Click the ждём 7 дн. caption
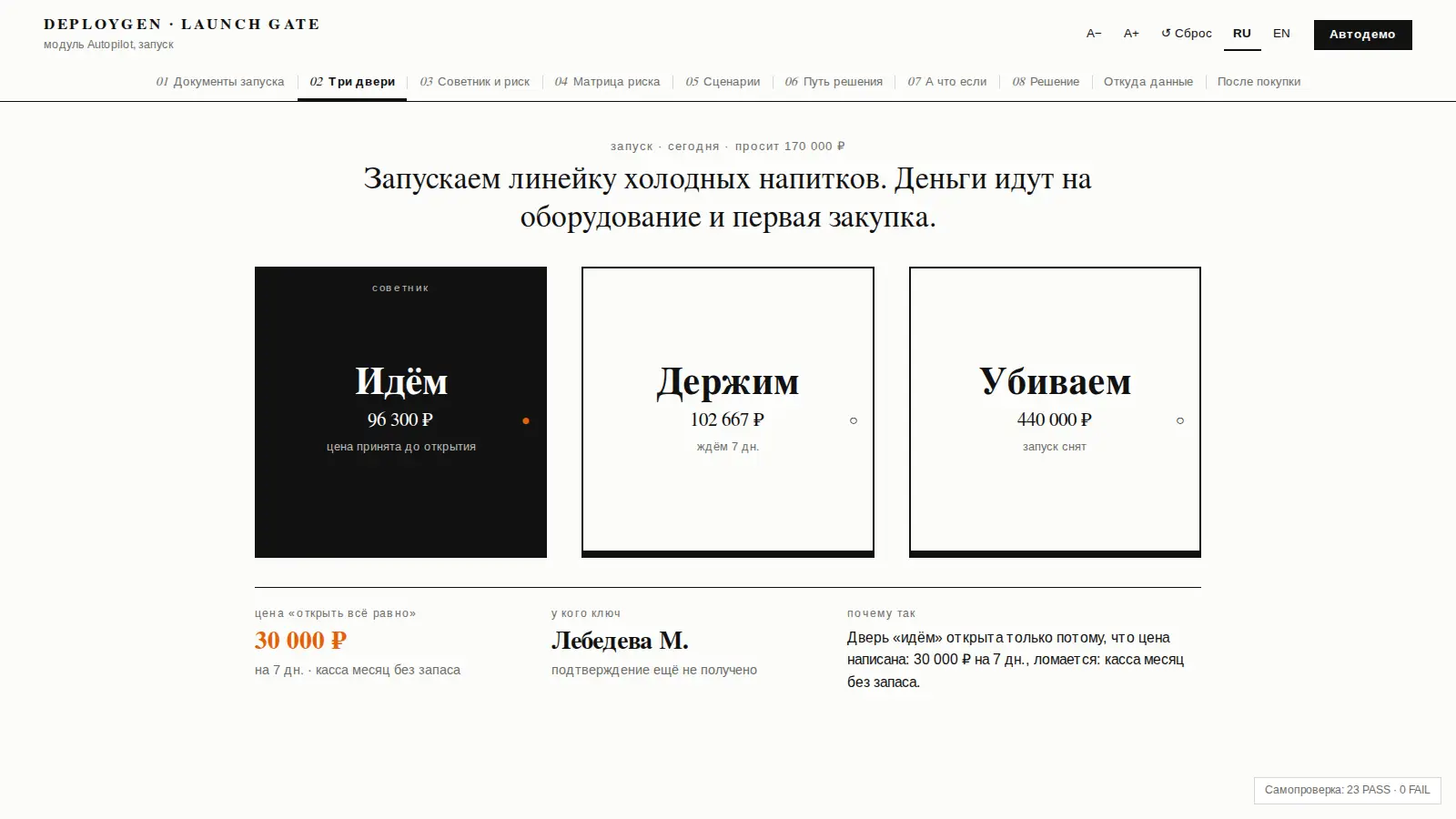1456x819 pixels. [x=728, y=447]
